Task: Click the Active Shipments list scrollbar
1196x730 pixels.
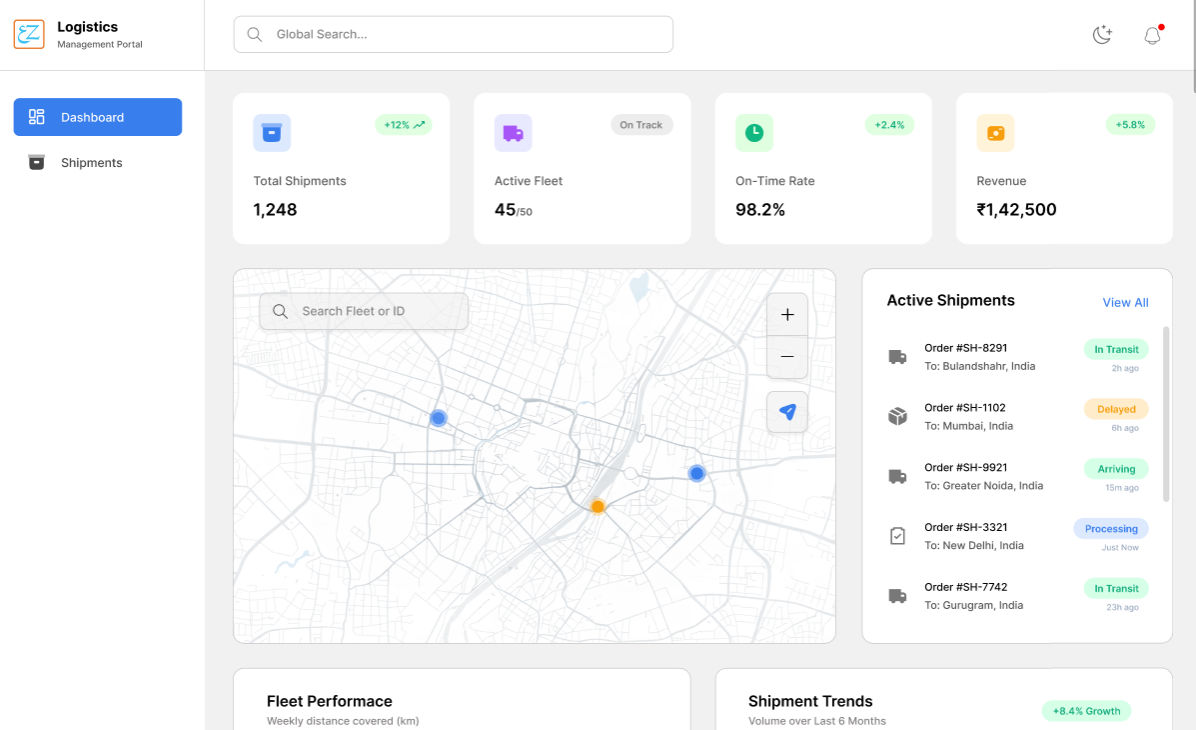Action: point(1165,413)
